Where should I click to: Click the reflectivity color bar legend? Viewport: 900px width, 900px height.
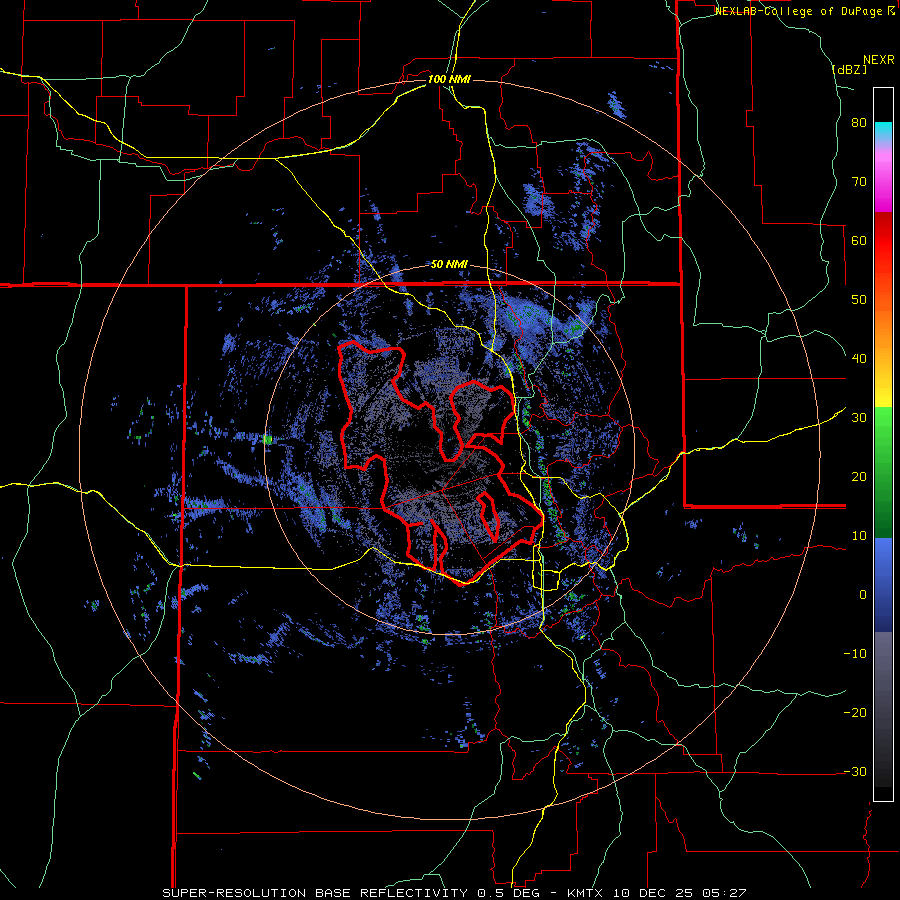(883, 444)
